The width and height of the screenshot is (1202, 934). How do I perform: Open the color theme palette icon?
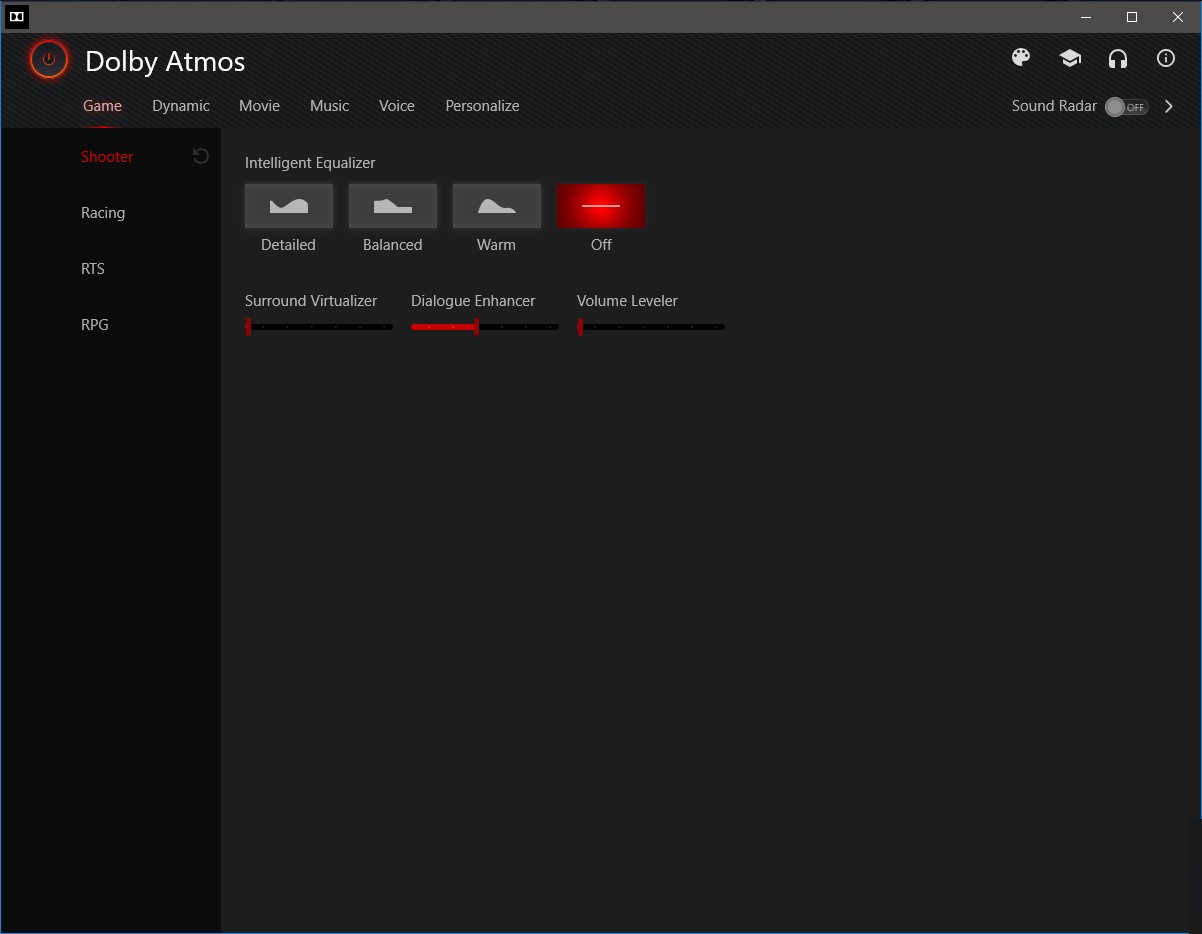(x=1021, y=58)
